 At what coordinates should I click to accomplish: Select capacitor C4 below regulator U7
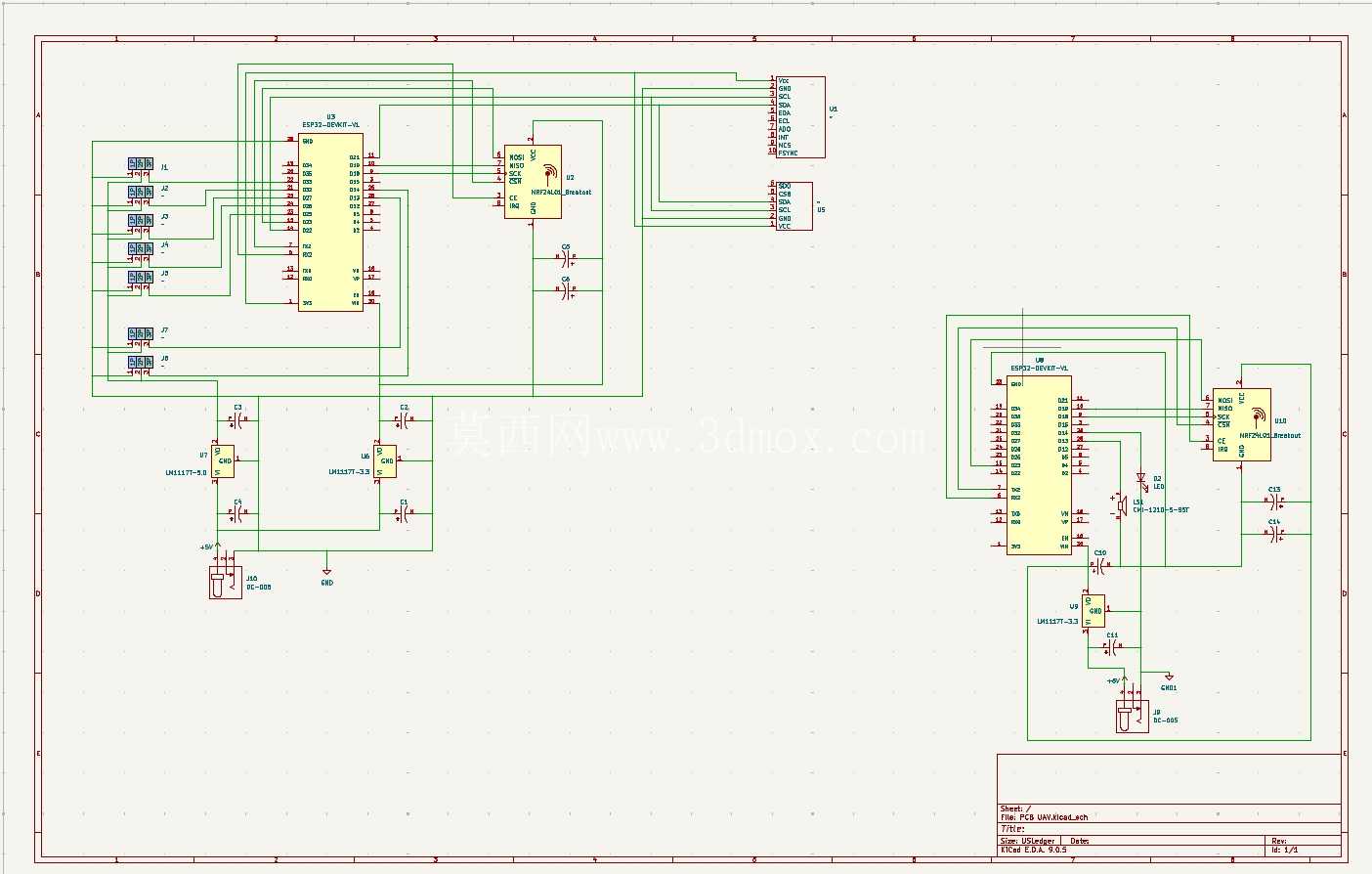(x=237, y=512)
